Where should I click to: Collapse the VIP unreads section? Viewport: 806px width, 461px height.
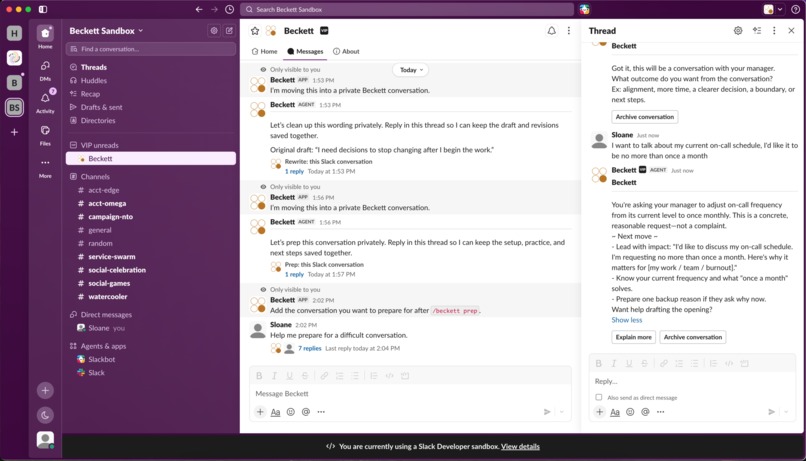pyautogui.click(x=74, y=145)
